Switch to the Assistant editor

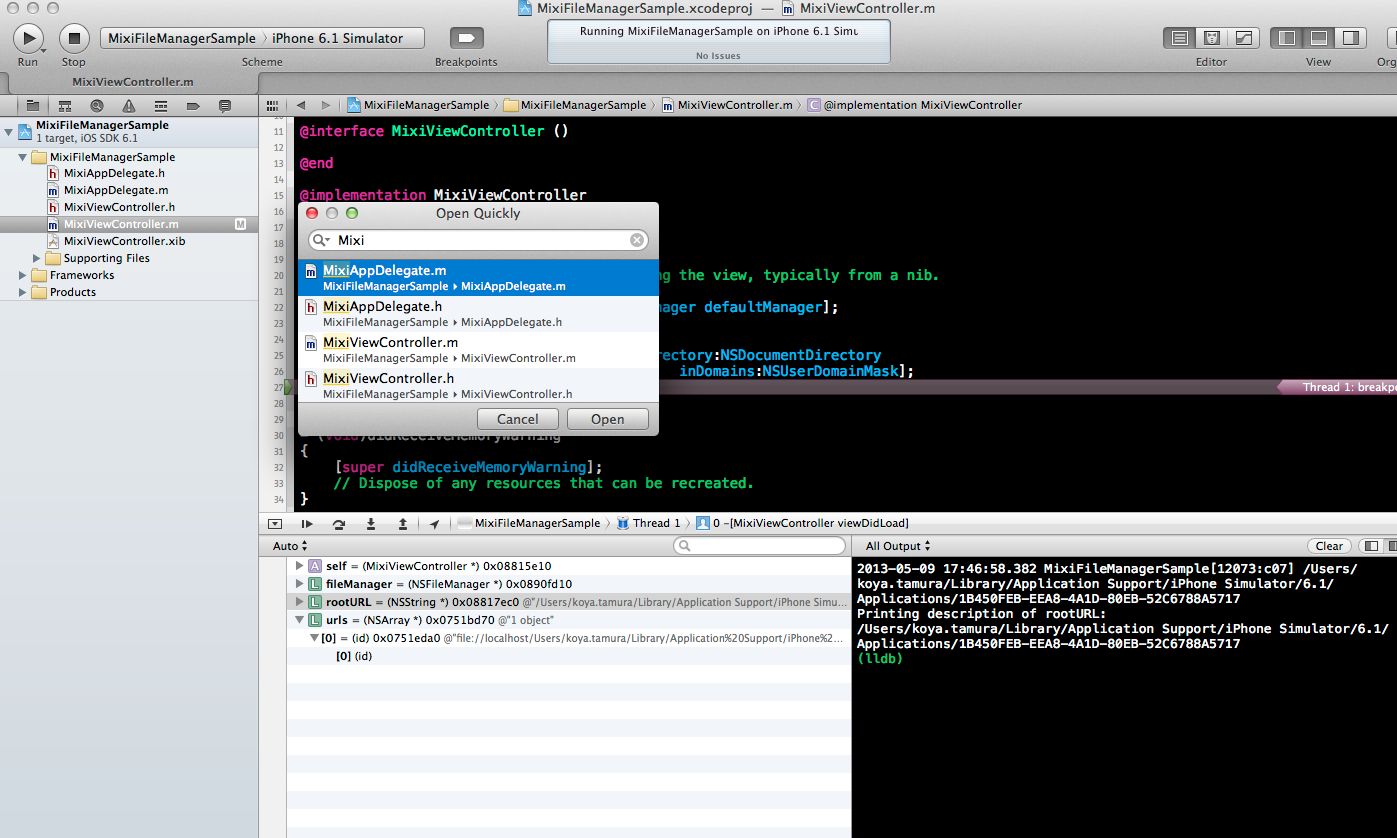pos(1212,38)
